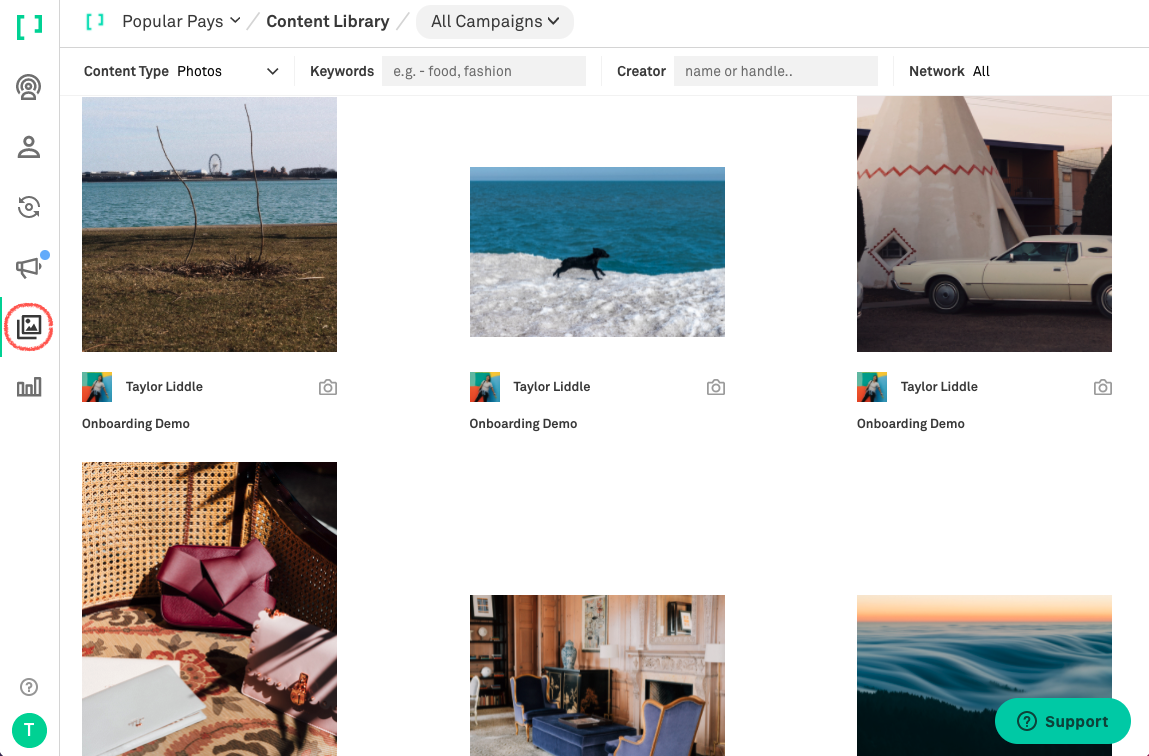
Task: Click camera icon under the black dog photo
Action: point(715,387)
